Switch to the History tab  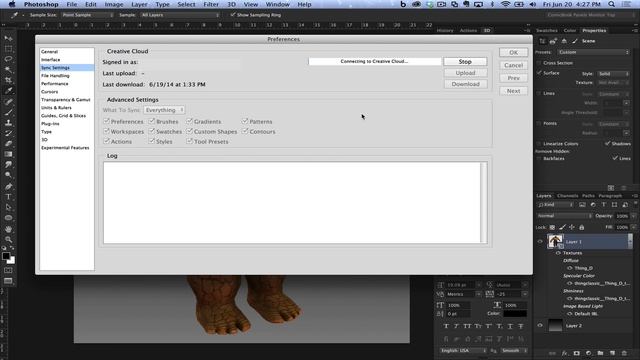tap(445, 31)
